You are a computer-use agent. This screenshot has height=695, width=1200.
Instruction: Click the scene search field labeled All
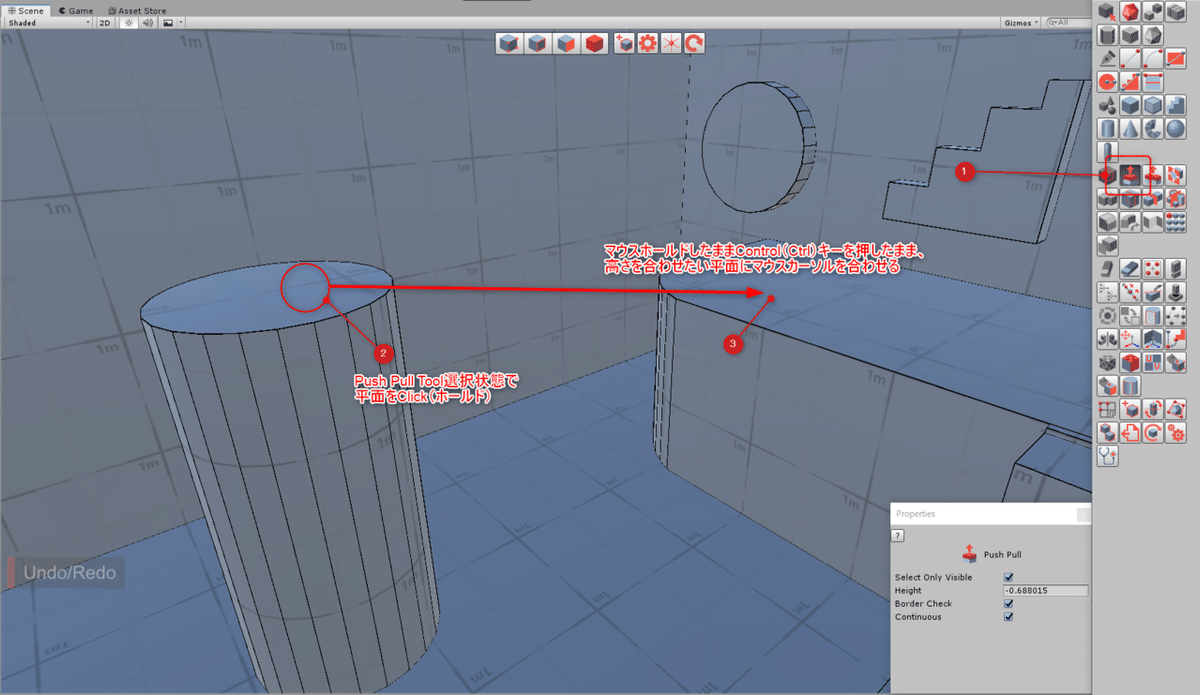pos(1069,22)
